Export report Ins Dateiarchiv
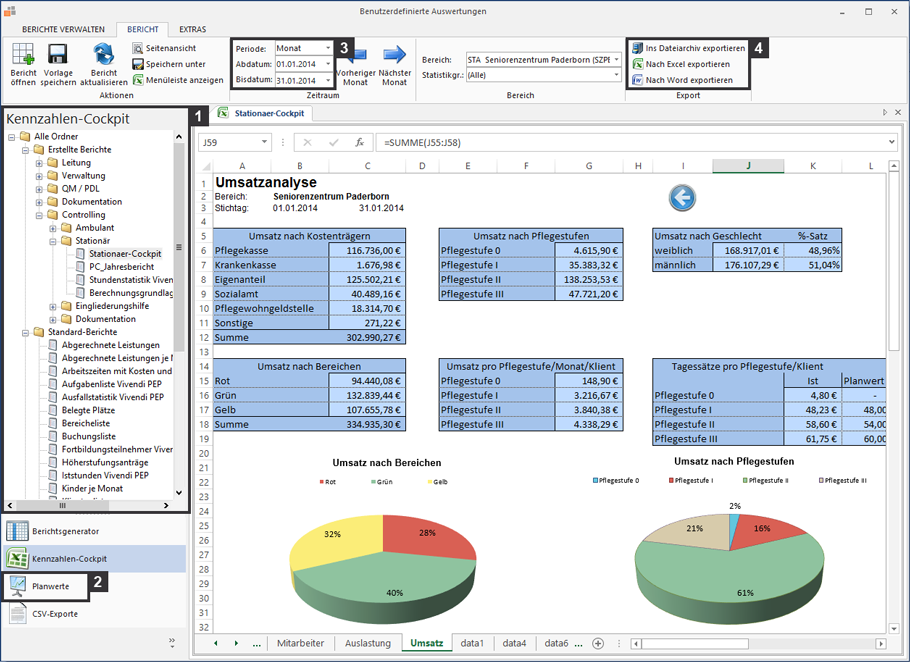The width and height of the screenshot is (910, 662). (x=688, y=48)
